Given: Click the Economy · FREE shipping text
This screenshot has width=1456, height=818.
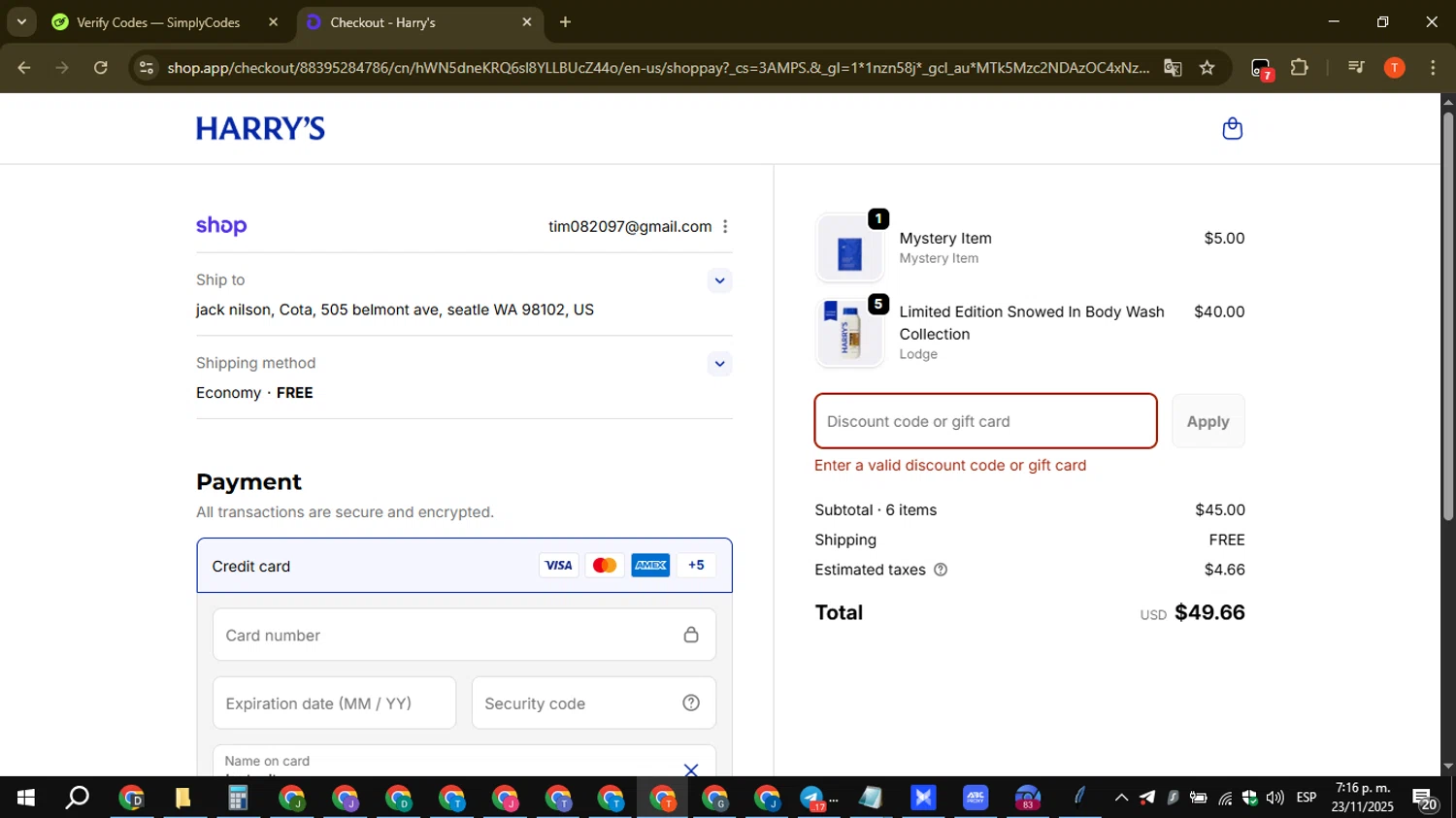Looking at the screenshot, I should coord(254,393).
